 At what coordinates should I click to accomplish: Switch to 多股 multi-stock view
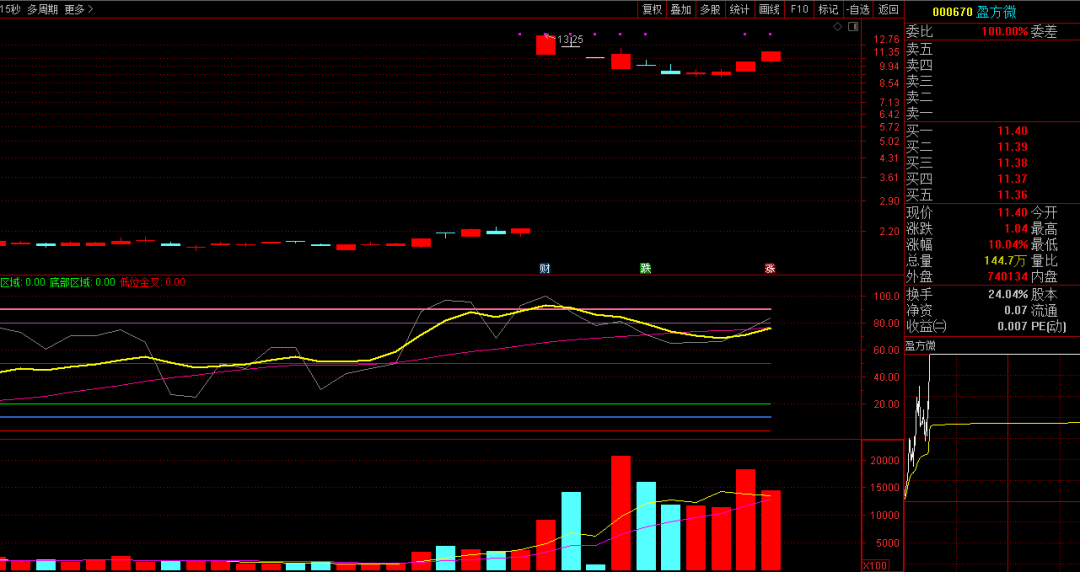click(x=710, y=9)
